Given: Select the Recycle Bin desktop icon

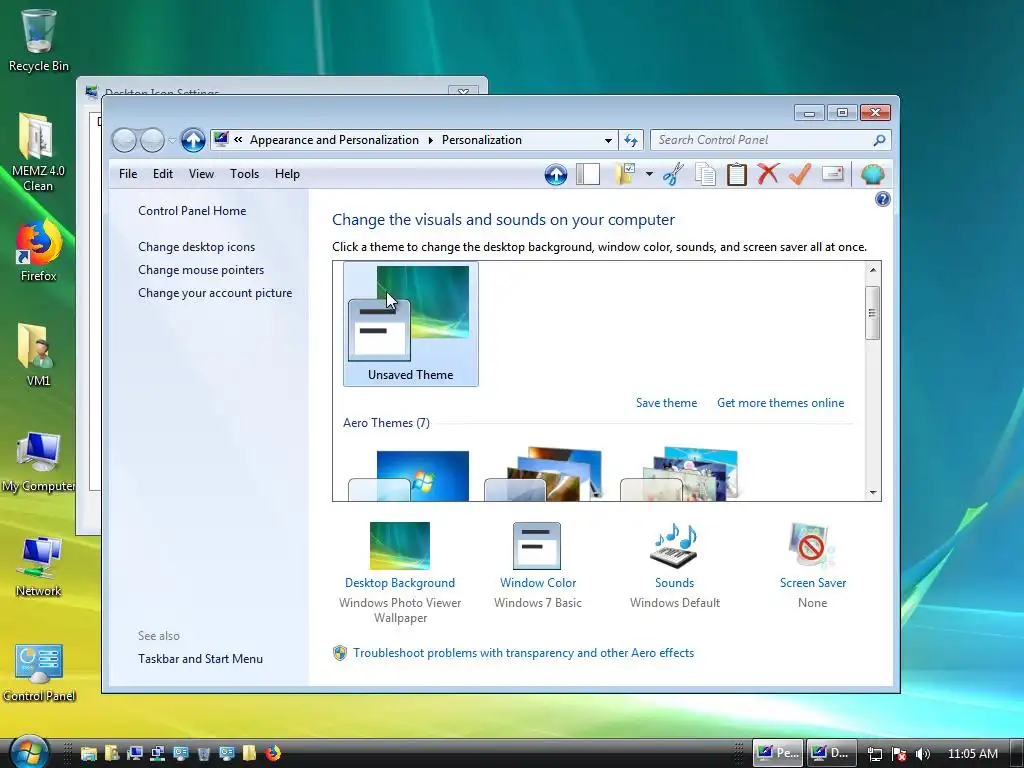Looking at the screenshot, I should [x=39, y=40].
